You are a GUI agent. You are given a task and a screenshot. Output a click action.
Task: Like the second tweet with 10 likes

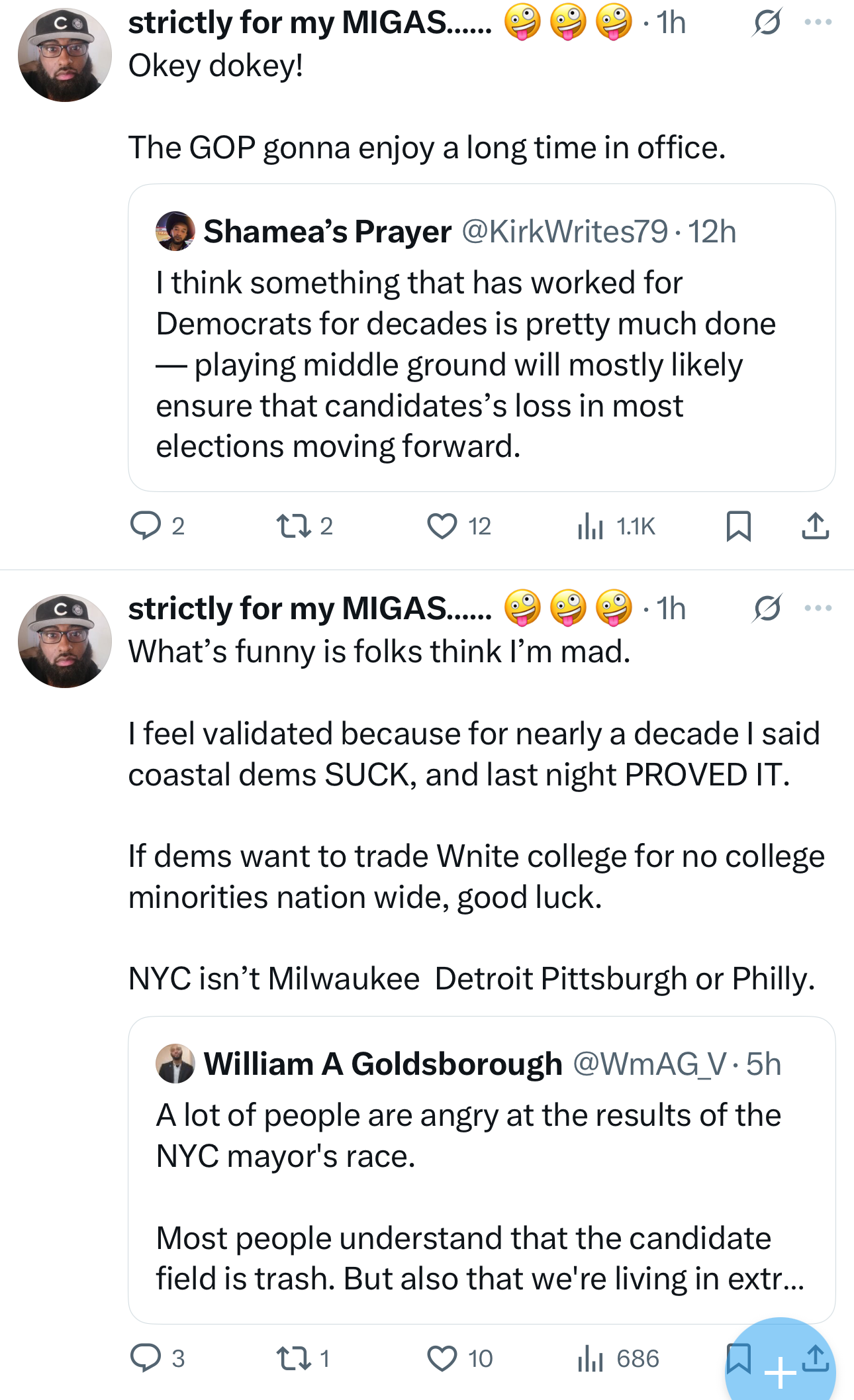coord(442,1358)
